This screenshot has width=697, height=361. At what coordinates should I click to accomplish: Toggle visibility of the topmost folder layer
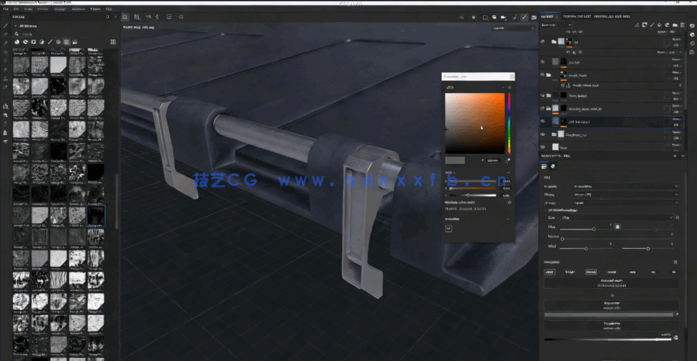pos(543,41)
